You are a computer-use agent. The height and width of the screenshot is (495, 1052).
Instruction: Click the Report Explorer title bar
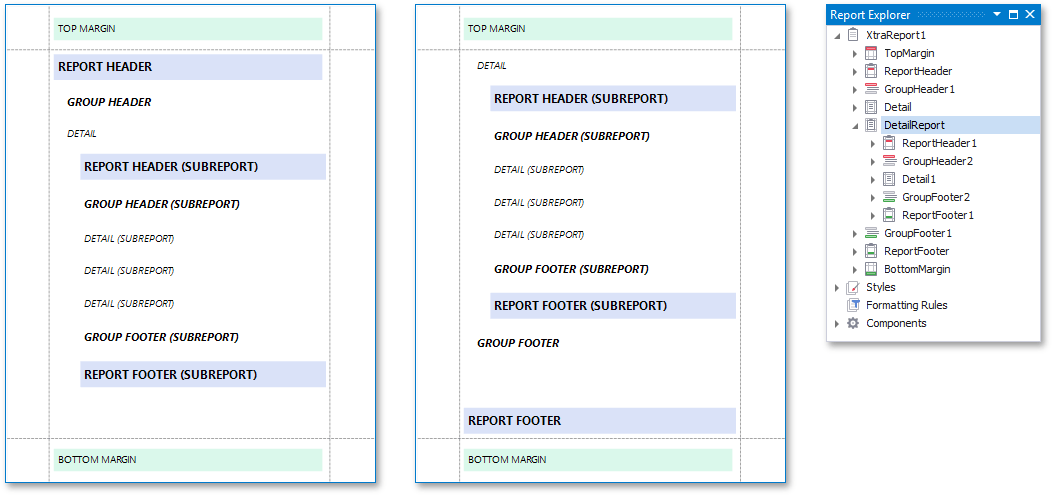pyautogui.click(x=933, y=15)
